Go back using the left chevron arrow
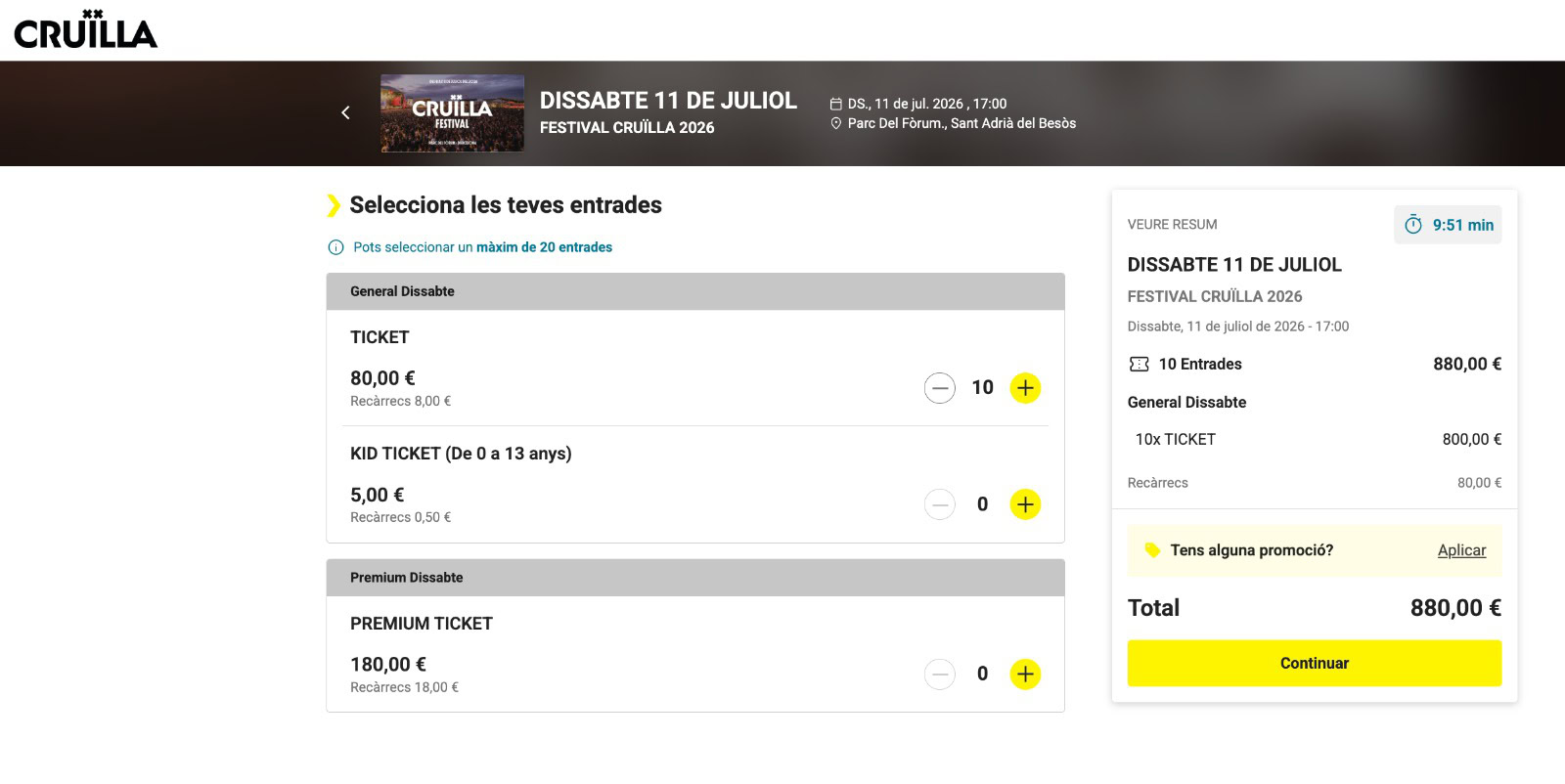 [x=345, y=113]
